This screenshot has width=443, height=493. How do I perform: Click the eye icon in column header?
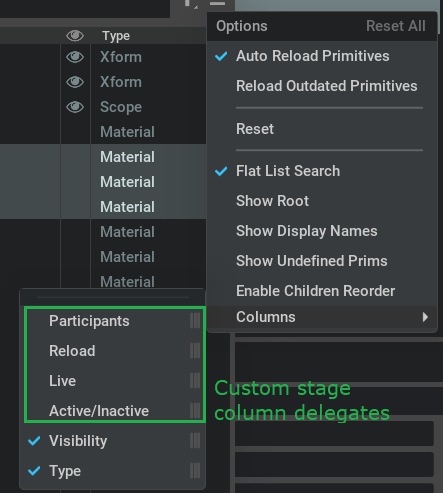click(x=75, y=35)
